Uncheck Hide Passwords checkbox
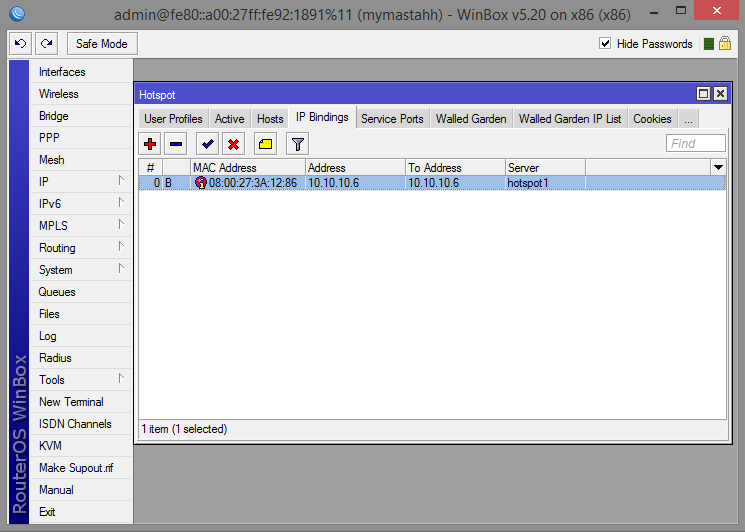 (605, 44)
